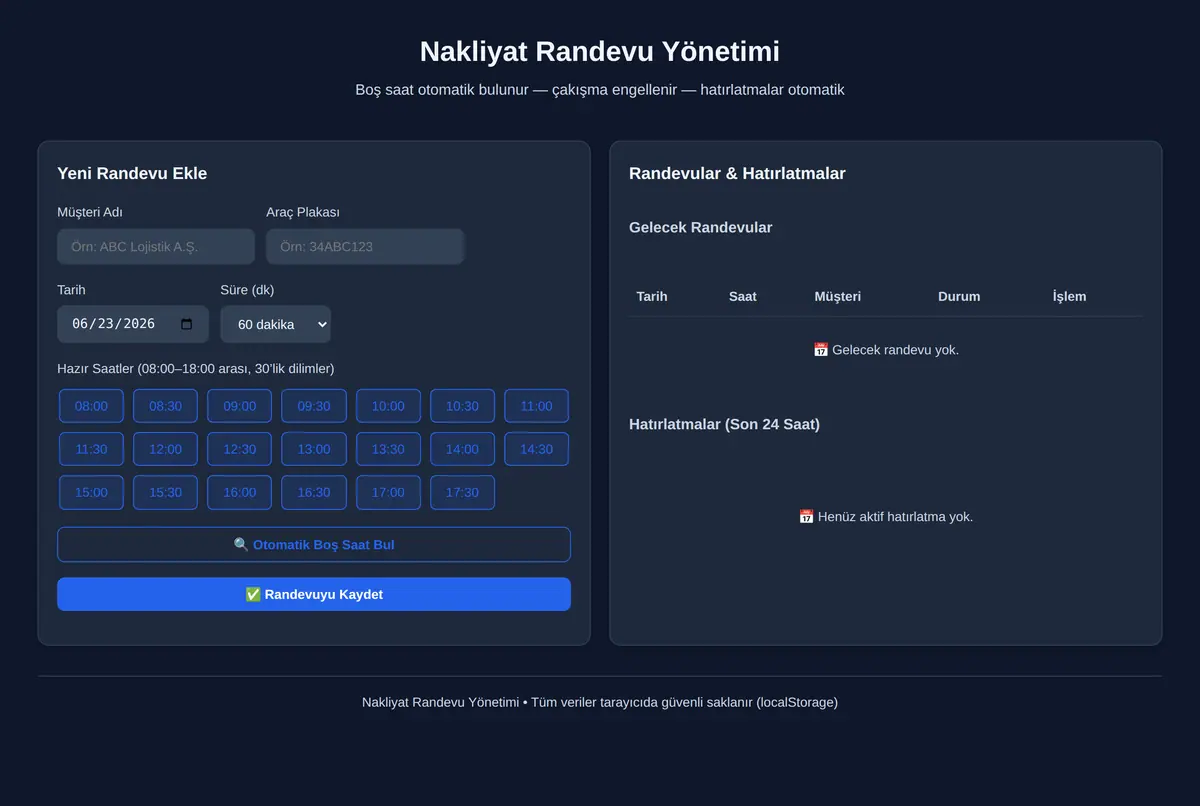Click the Hatırlatmalar (Son 24 Saat) heading

coord(724,424)
